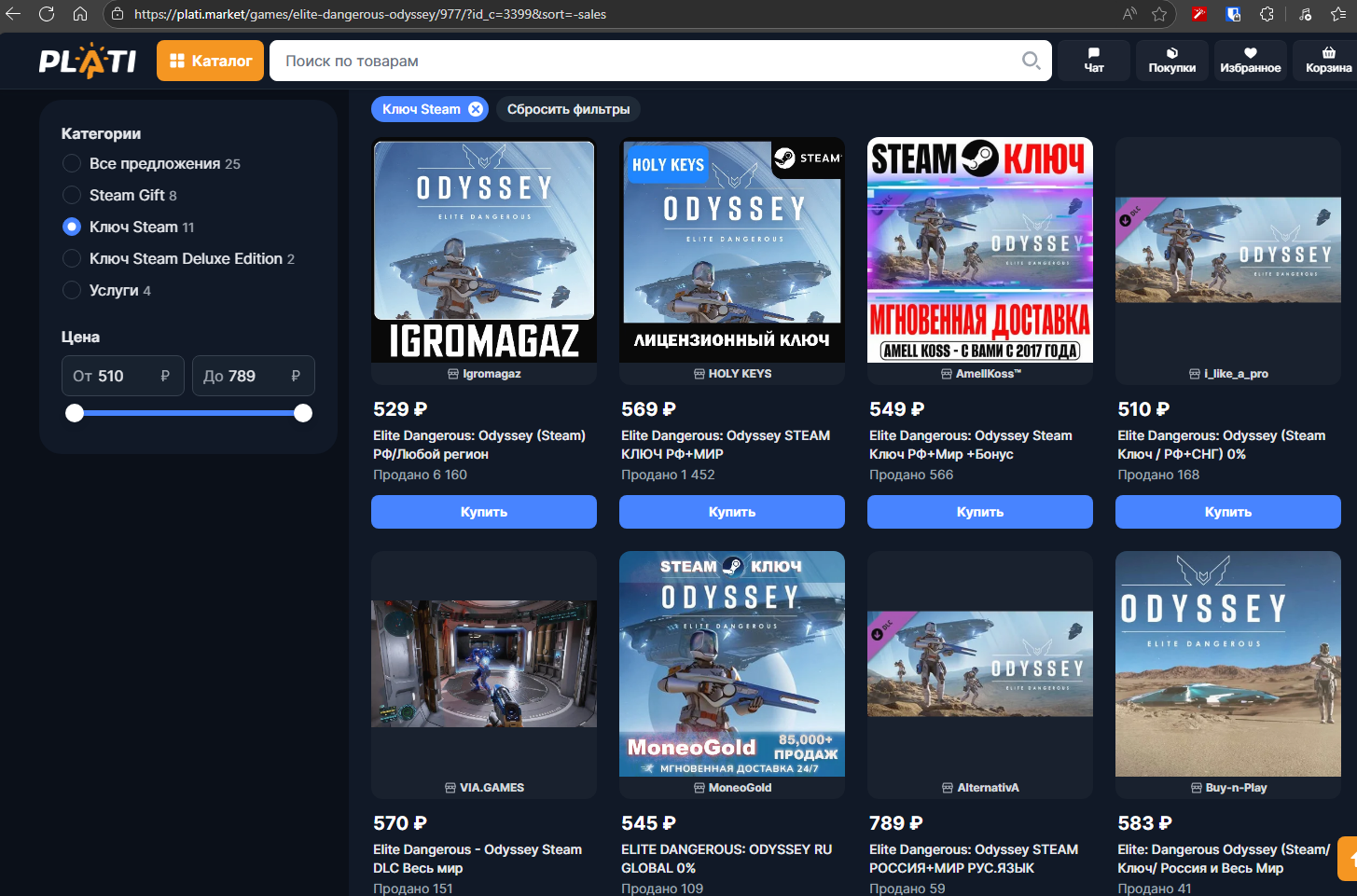Buy the 510 ₽ i_like_a_pro offer

click(1228, 512)
